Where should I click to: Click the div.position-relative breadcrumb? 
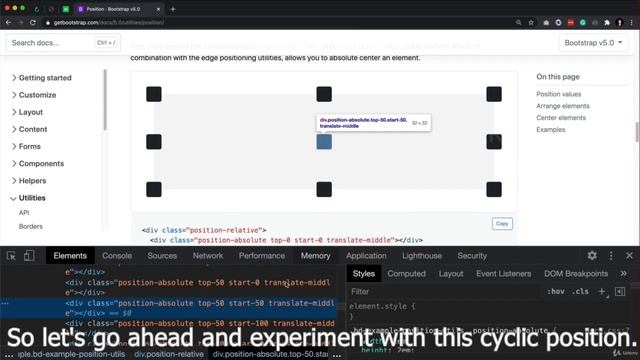point(169,354)
